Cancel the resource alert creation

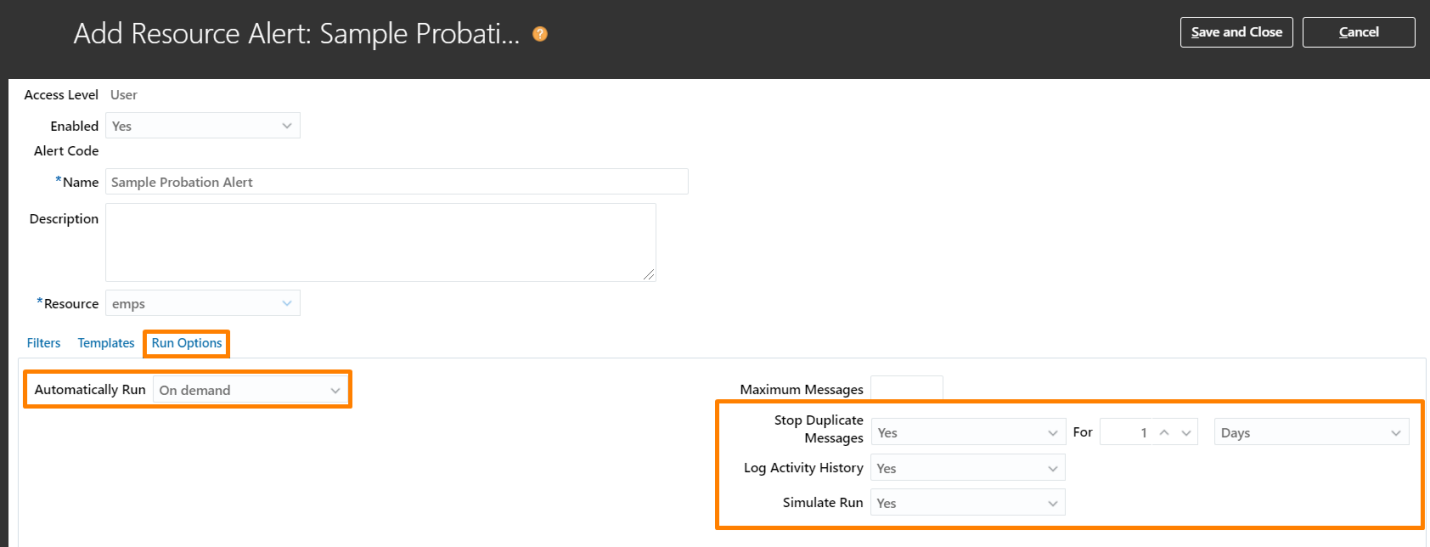(1359, 32)
